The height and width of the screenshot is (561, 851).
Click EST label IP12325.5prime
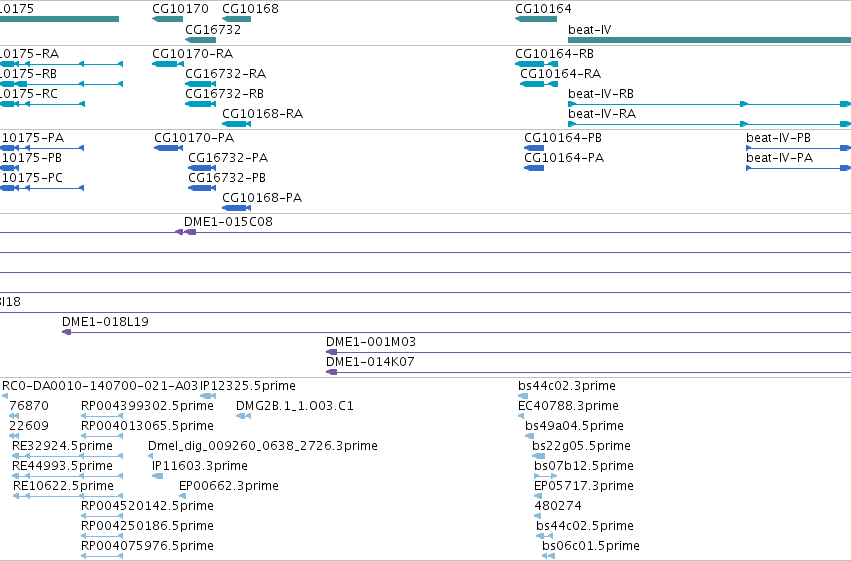click(248, 386)
